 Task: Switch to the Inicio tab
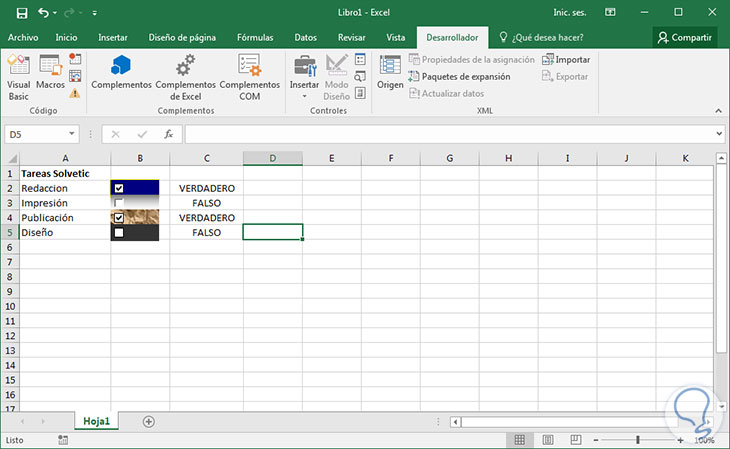(x=67, y=37)
